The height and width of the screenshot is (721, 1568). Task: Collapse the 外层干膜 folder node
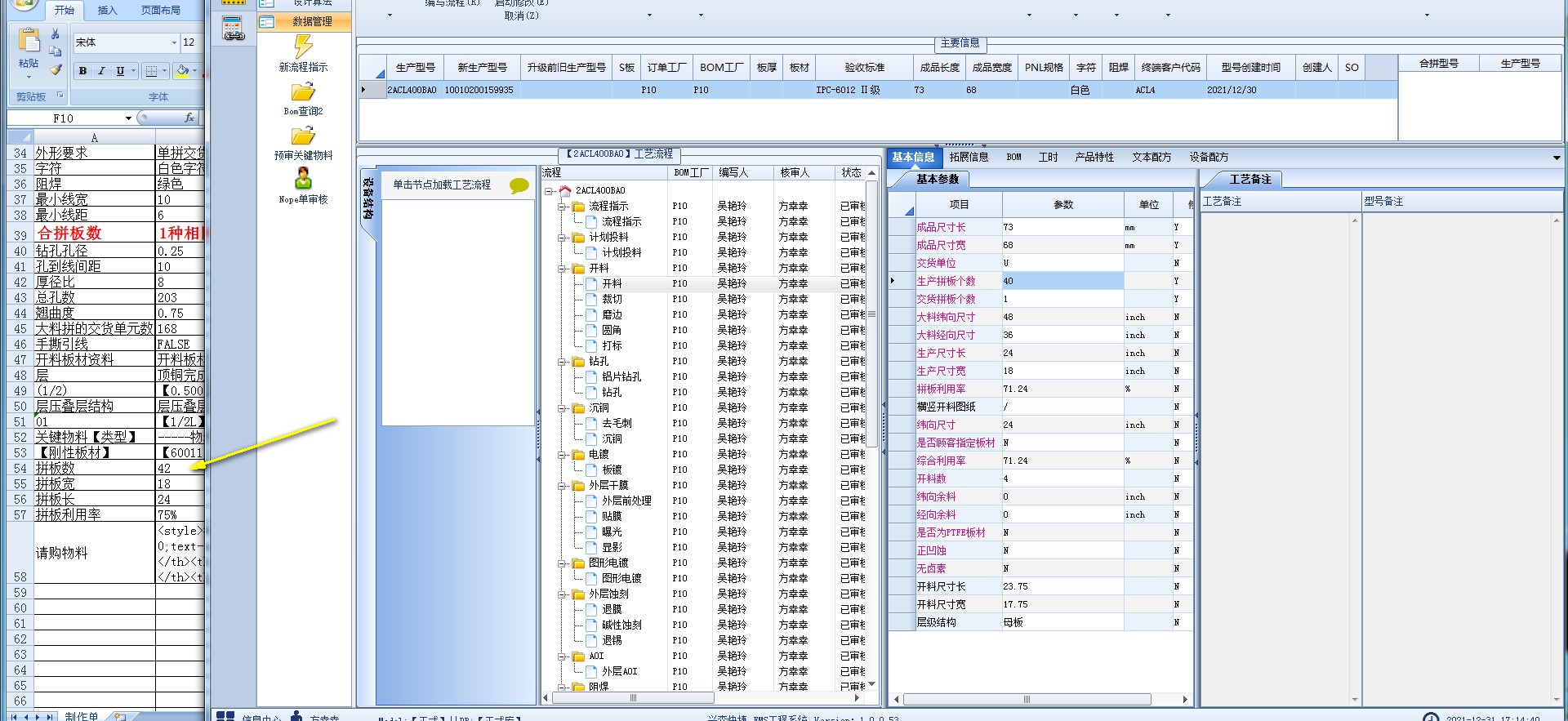tap(563, 486)
